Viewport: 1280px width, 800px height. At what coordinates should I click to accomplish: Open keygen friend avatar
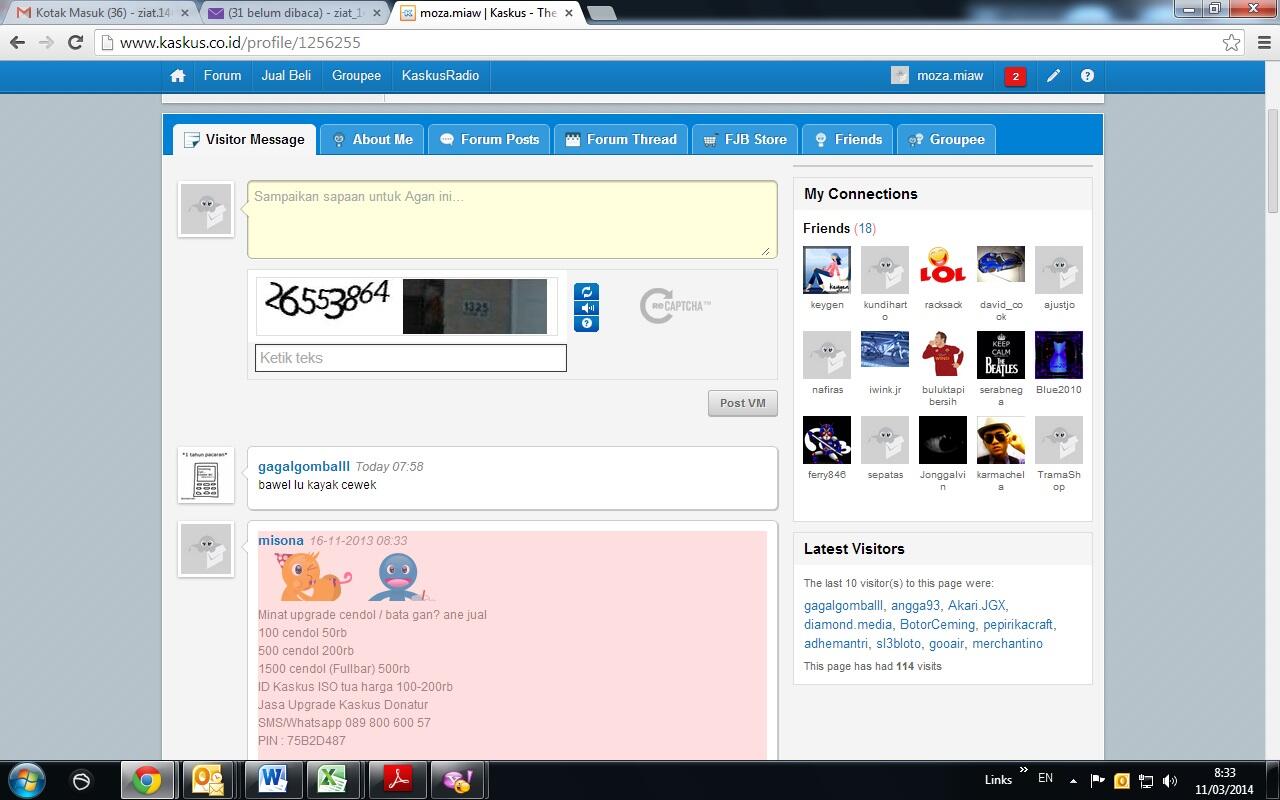coord(827,270)
